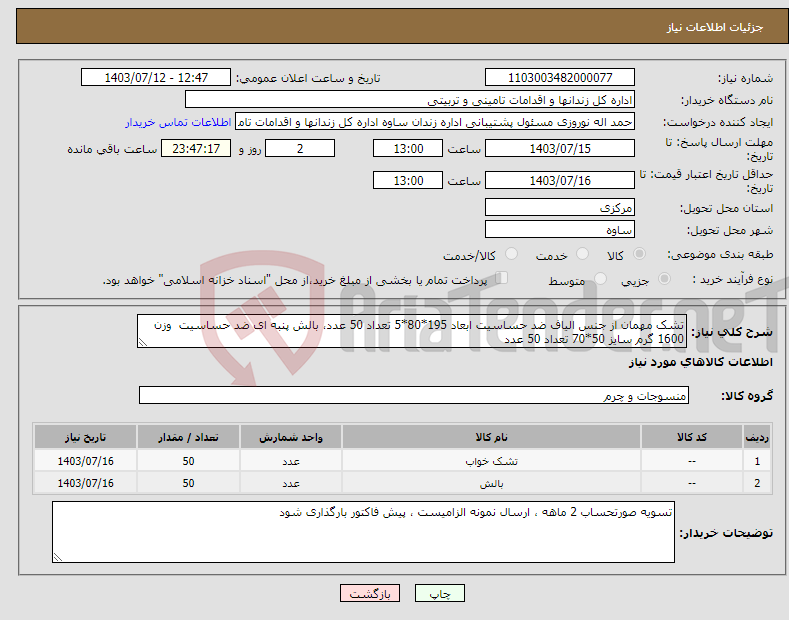Click the announcement date 1403/07/12 - 12:47 field
Image resolution: width=789 pixels, height=620 pixels.
(155, 78)
